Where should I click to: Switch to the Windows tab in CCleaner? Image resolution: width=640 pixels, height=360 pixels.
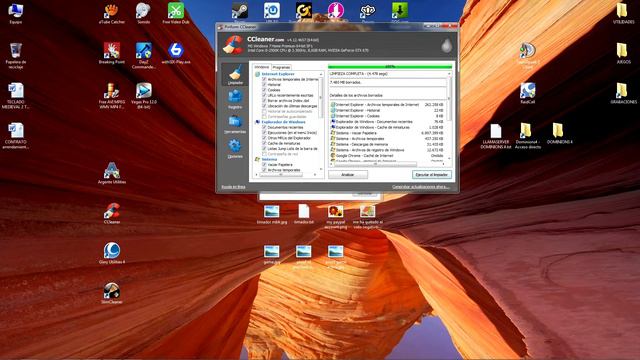point(262,67)
